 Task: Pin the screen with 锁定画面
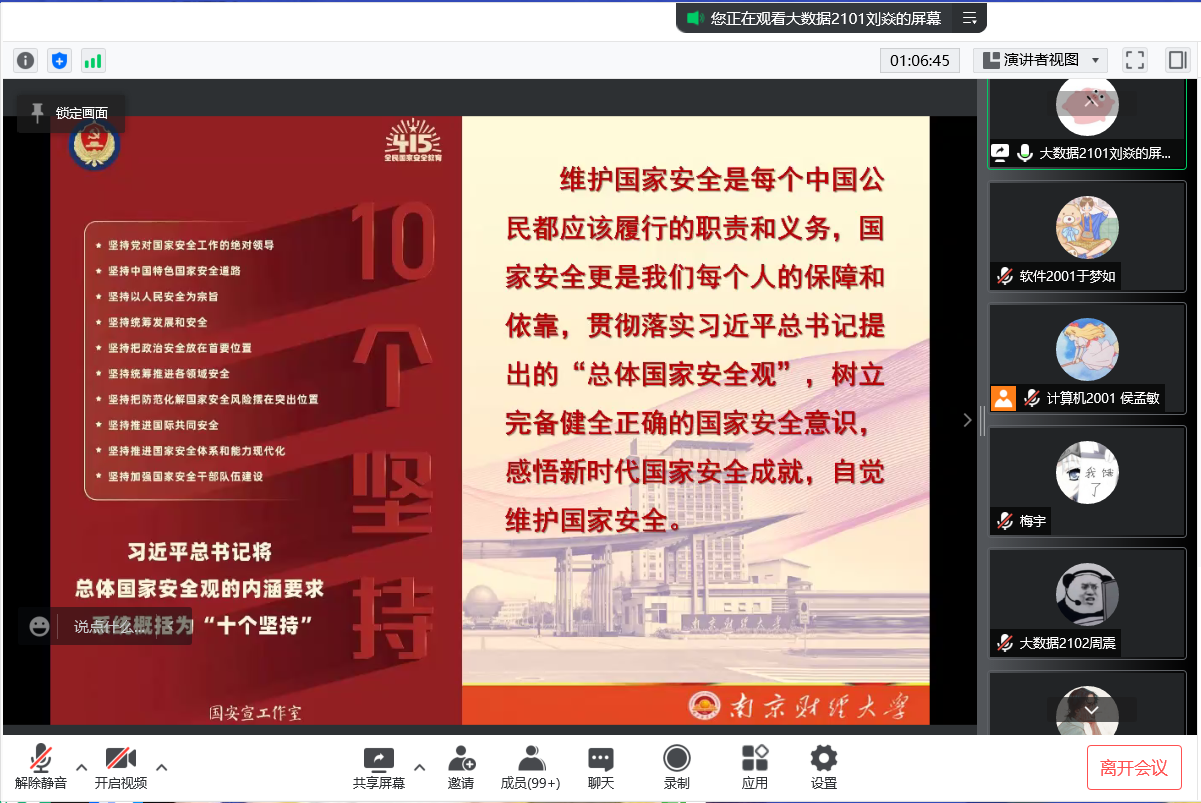pyautogui.click(x=70, y=113)
